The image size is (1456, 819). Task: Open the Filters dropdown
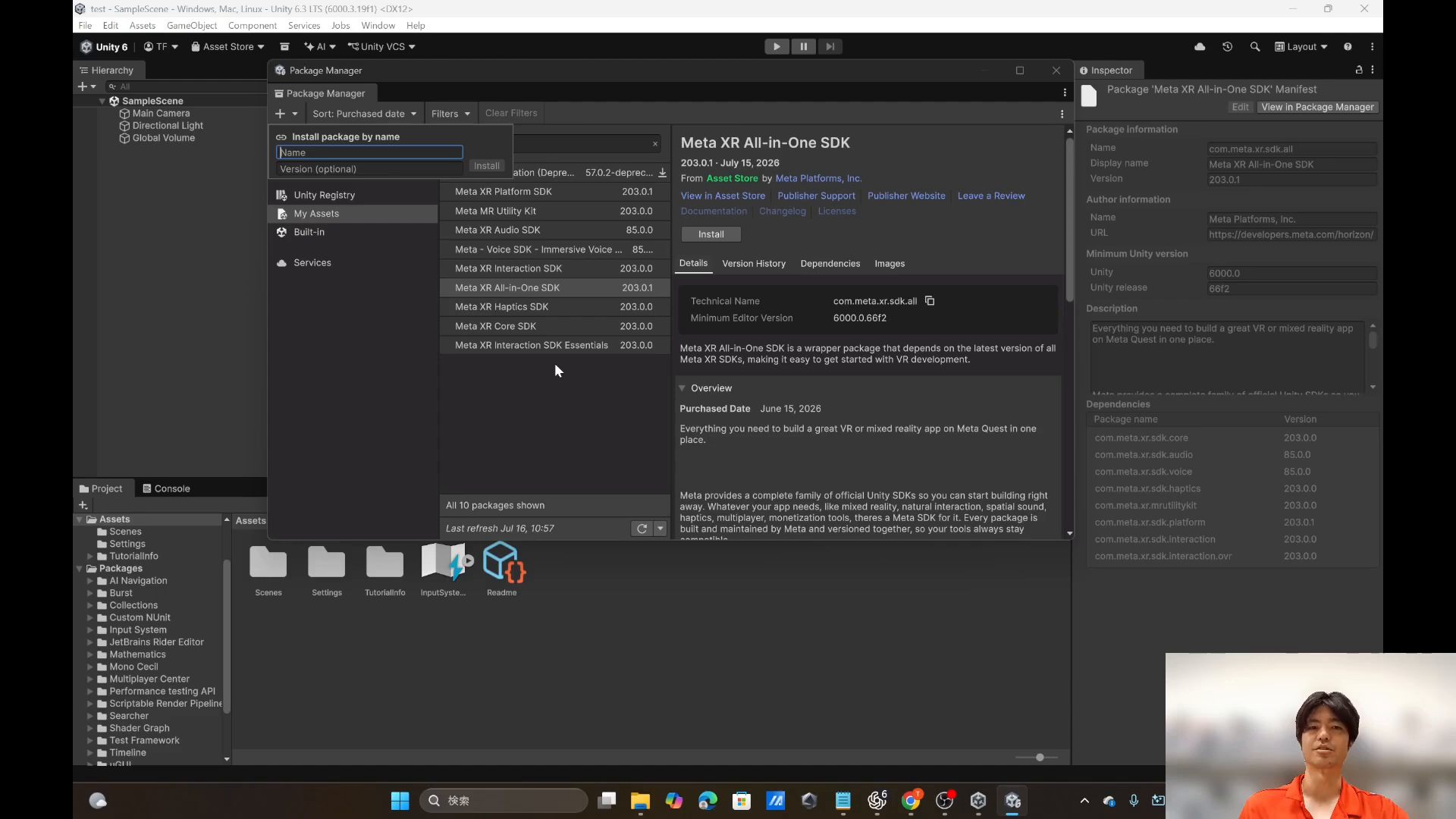(450, 114)
